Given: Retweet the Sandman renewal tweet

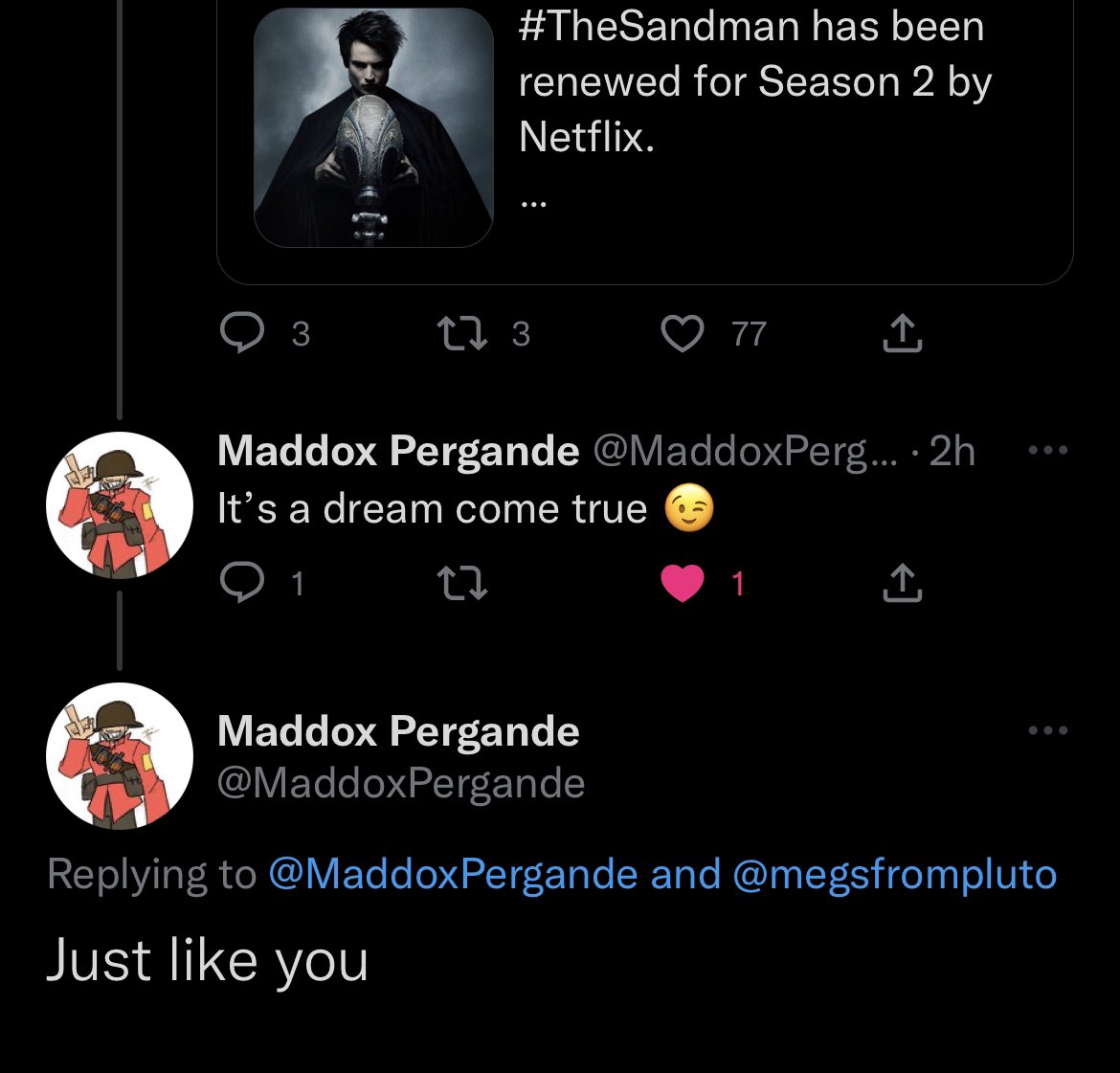Looking at the screenshot, I should (462, 334).
